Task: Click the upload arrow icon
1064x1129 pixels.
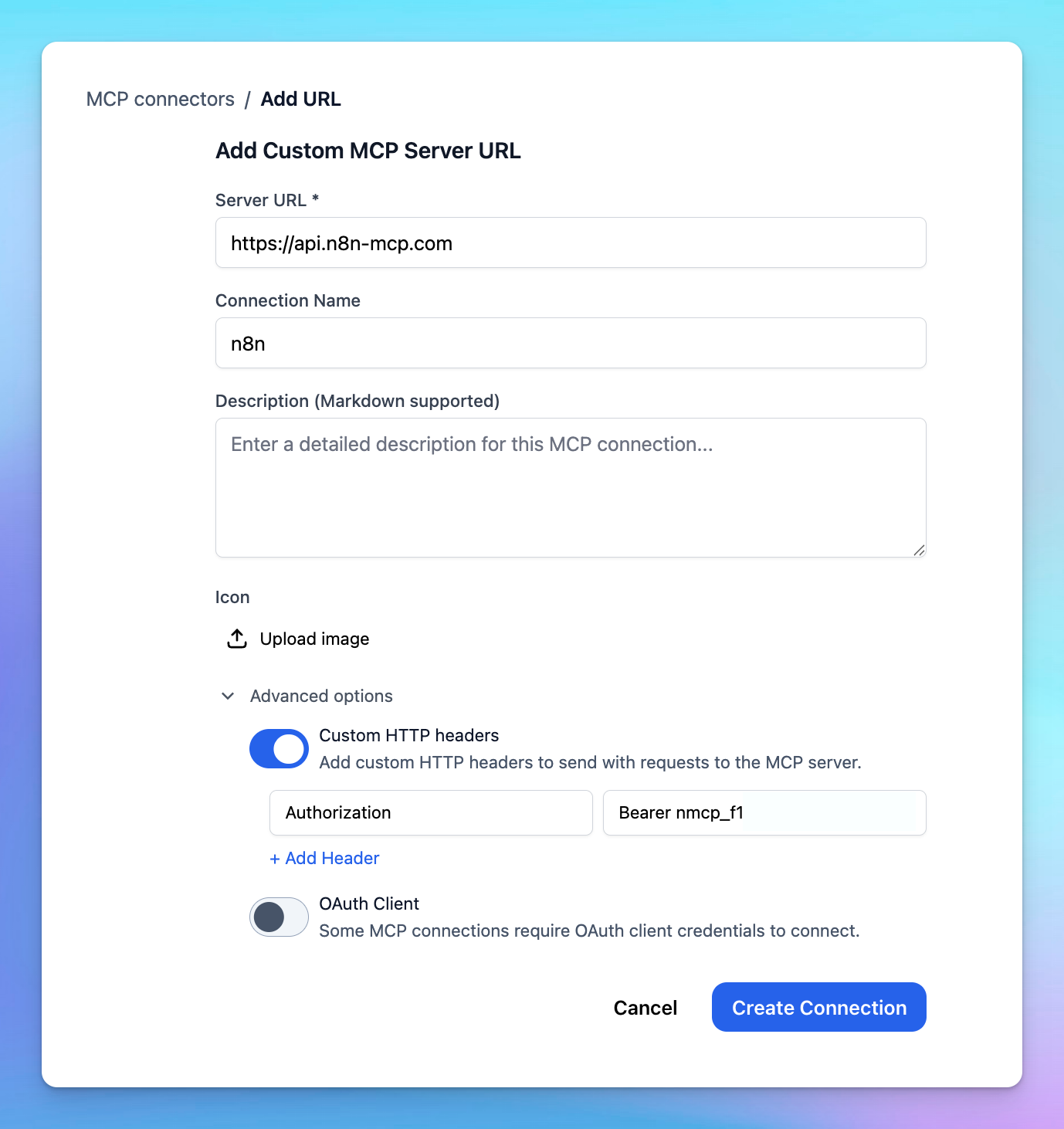Action: tap(237, 639)
